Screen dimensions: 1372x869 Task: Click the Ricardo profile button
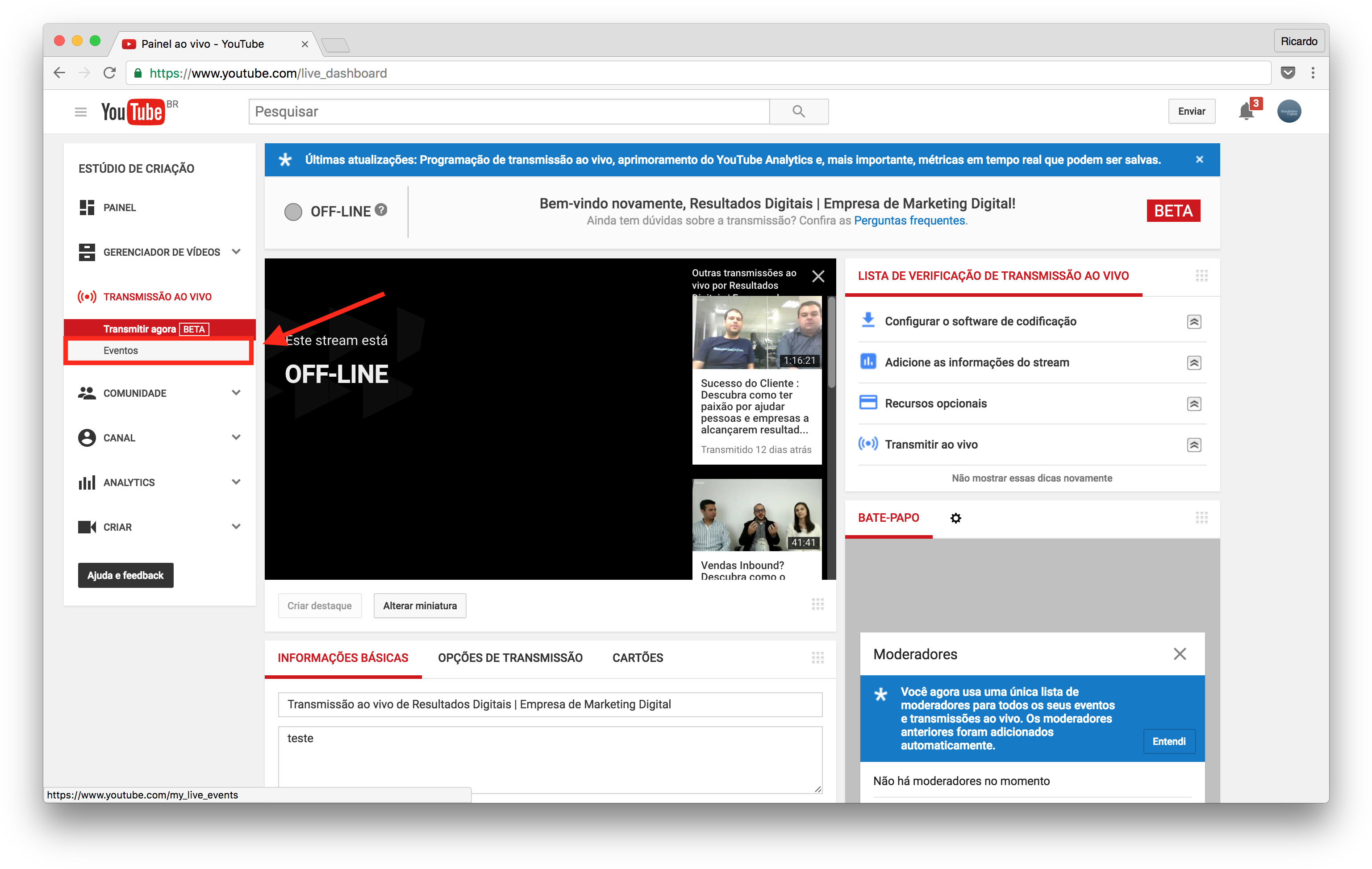coord(1298,41)
